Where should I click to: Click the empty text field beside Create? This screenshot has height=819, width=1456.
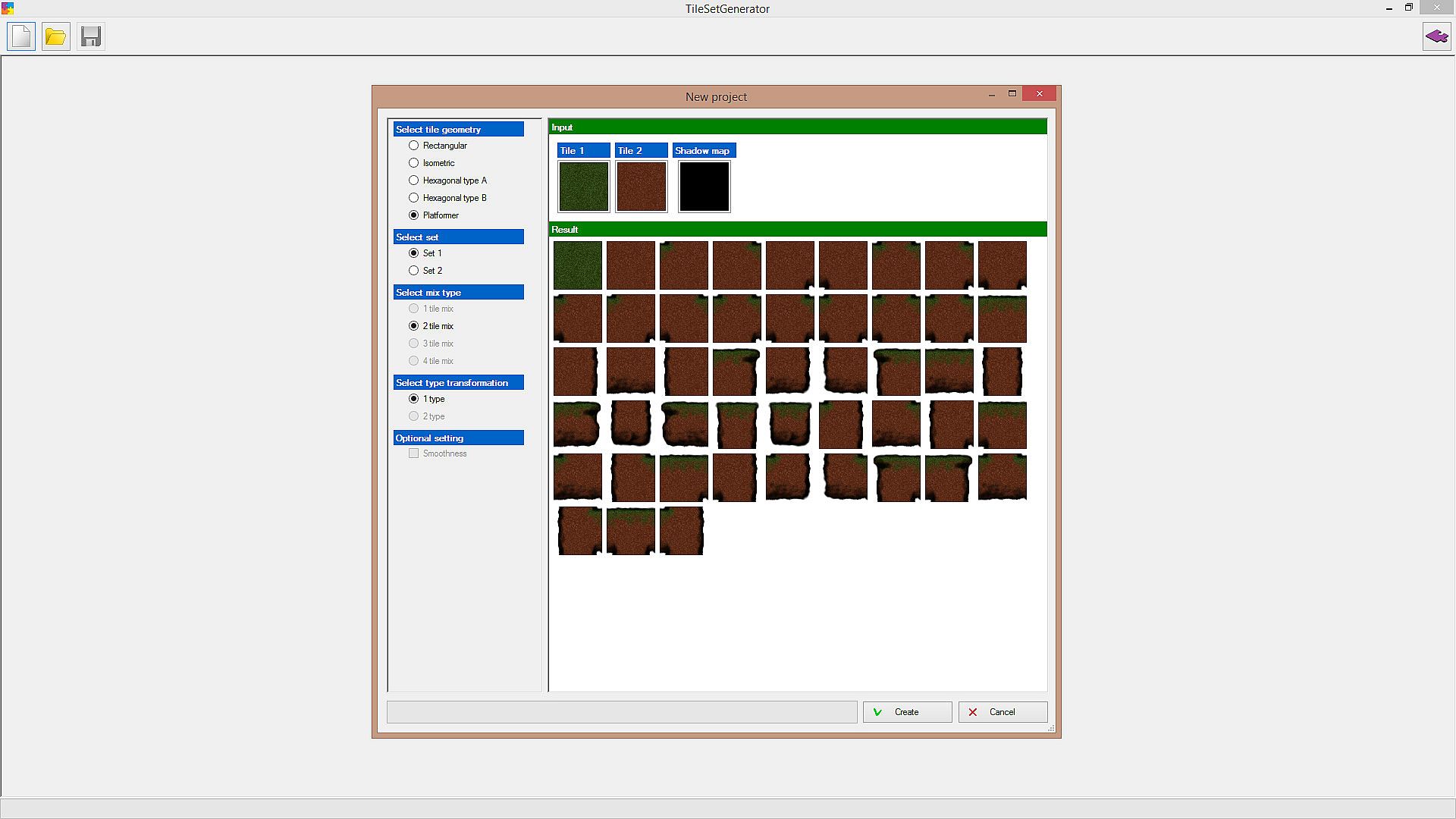point(622,712)
